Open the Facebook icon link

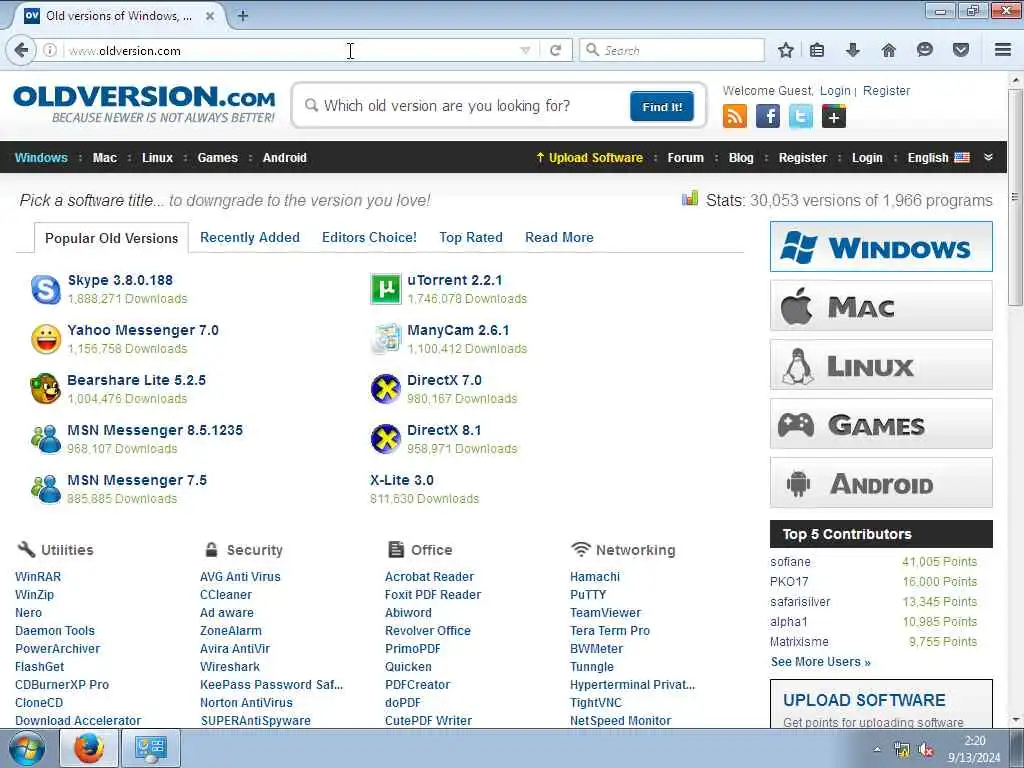(768, 117)
